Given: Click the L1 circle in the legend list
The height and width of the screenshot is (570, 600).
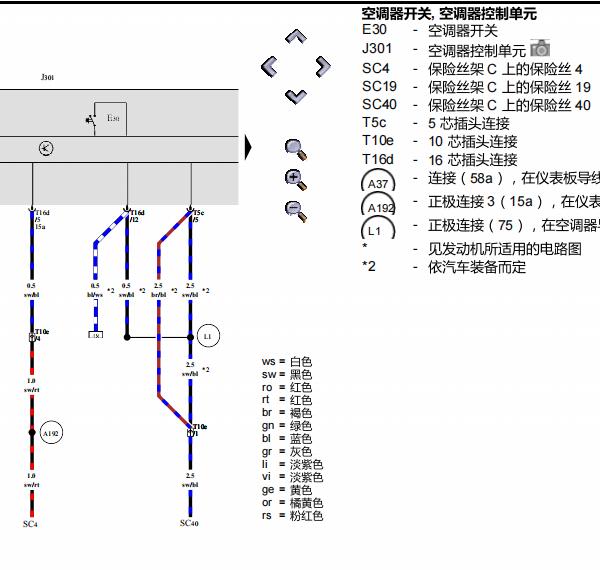Looking at the screenshot, I should pos(378,229).
